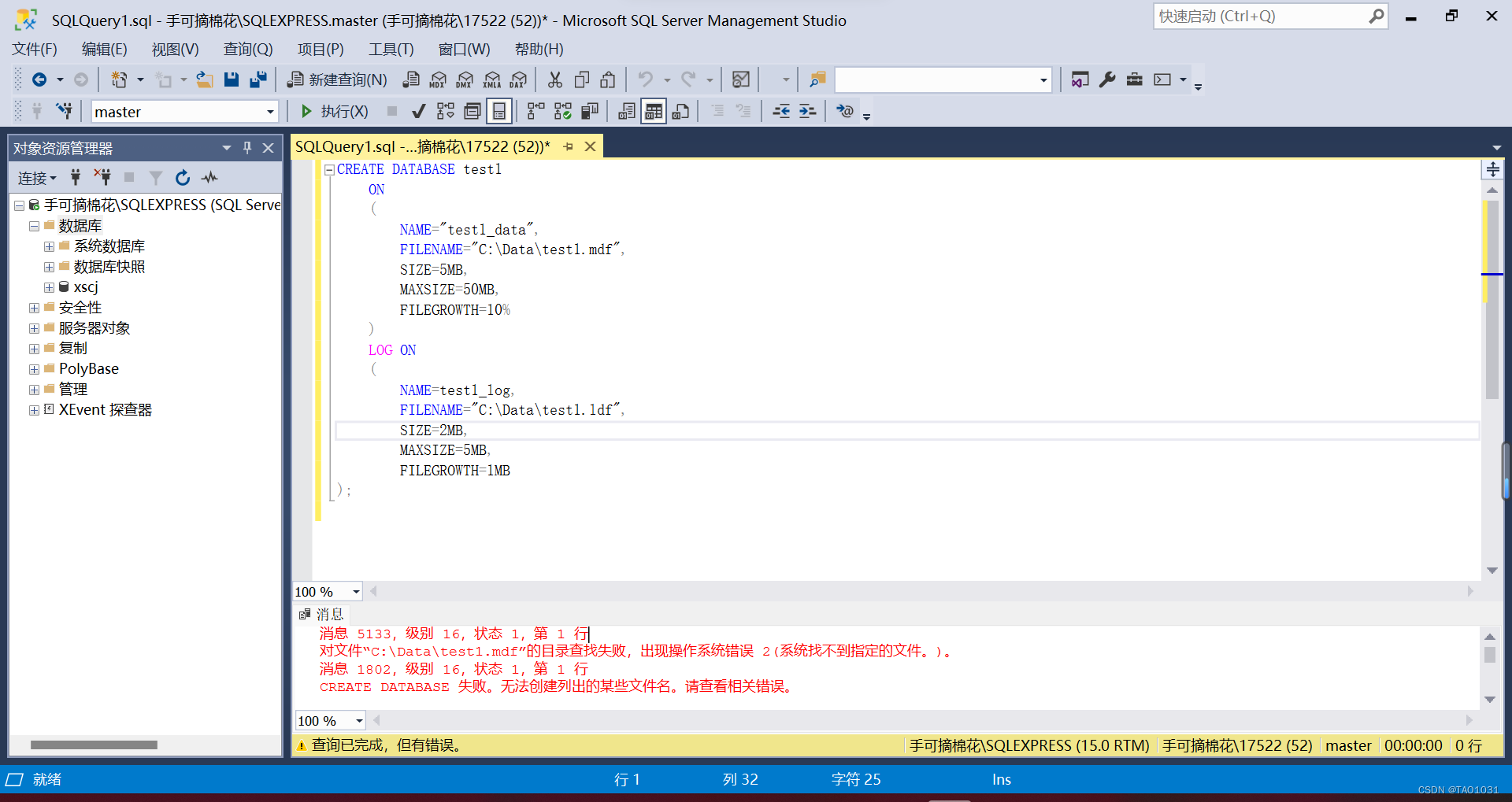Screen dimensions: 1512x802
Task: Toggle Results to Grid mode
Action: click(654, 112)
